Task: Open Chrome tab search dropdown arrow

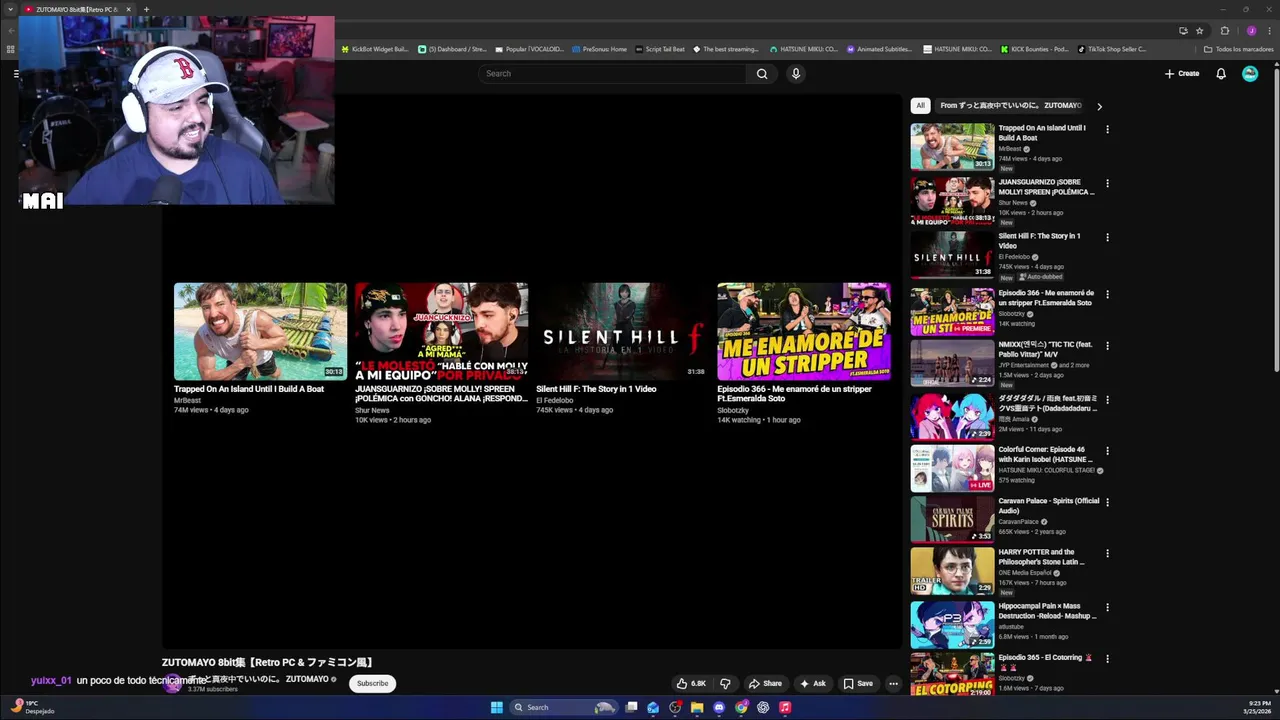Action: click(11, 9)
